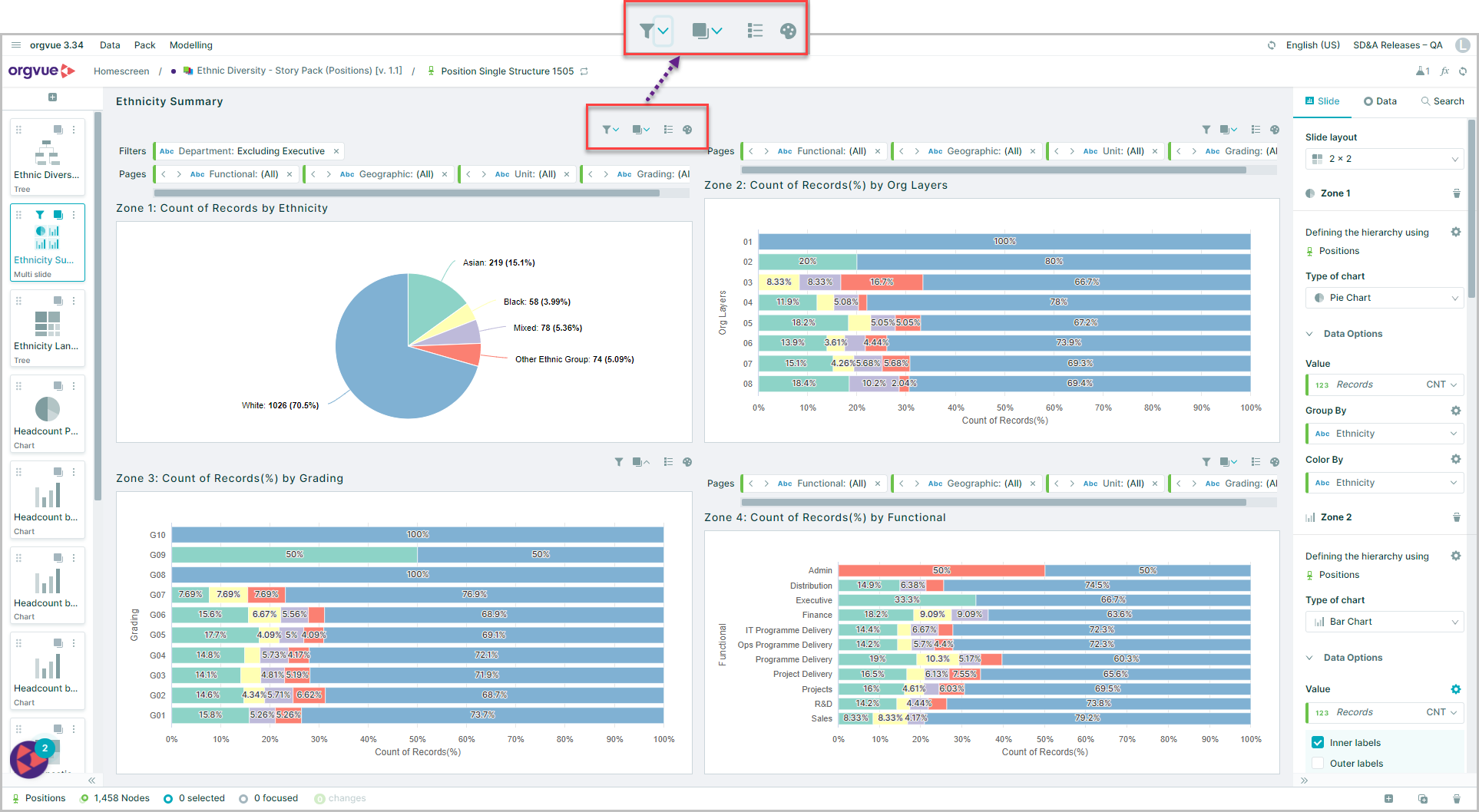
Task: Collapse the left slide panel
Action: [x=91, y=781]
